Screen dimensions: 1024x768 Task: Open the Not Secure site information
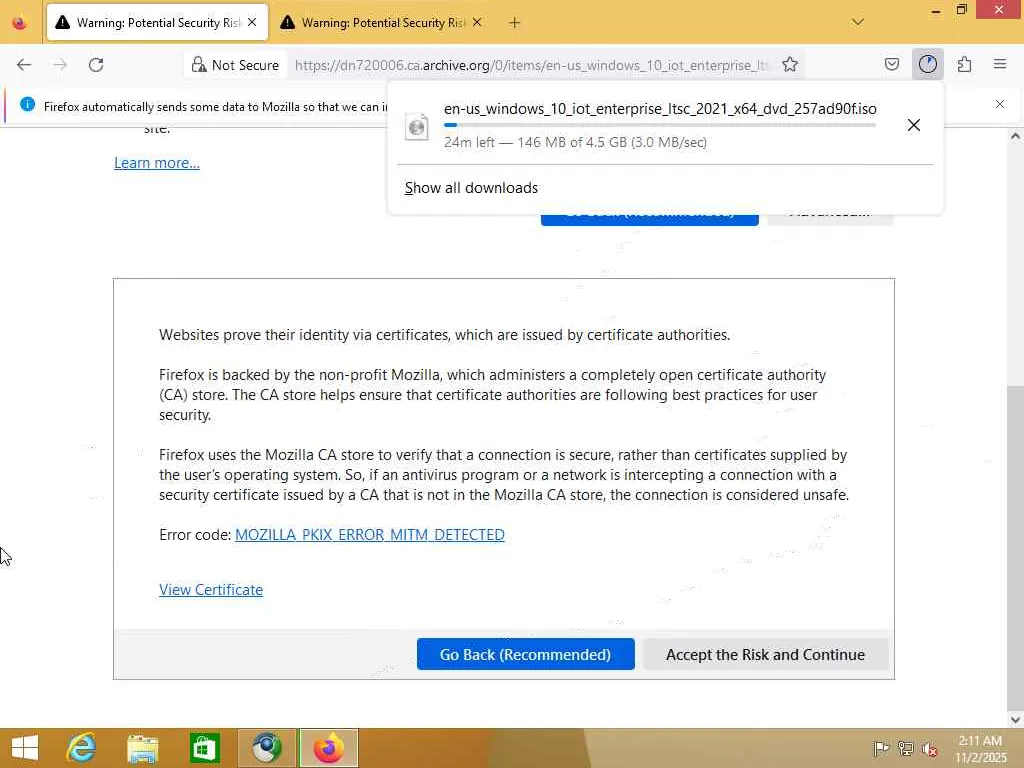pos(235,65)
